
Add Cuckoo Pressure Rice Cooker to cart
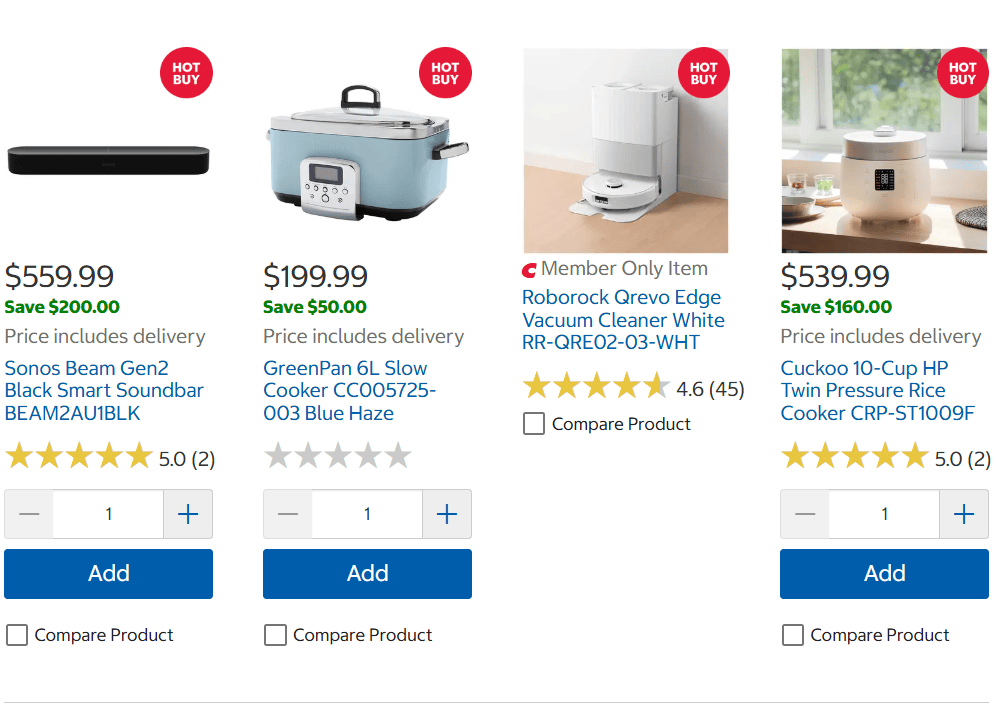pos(884,573)
